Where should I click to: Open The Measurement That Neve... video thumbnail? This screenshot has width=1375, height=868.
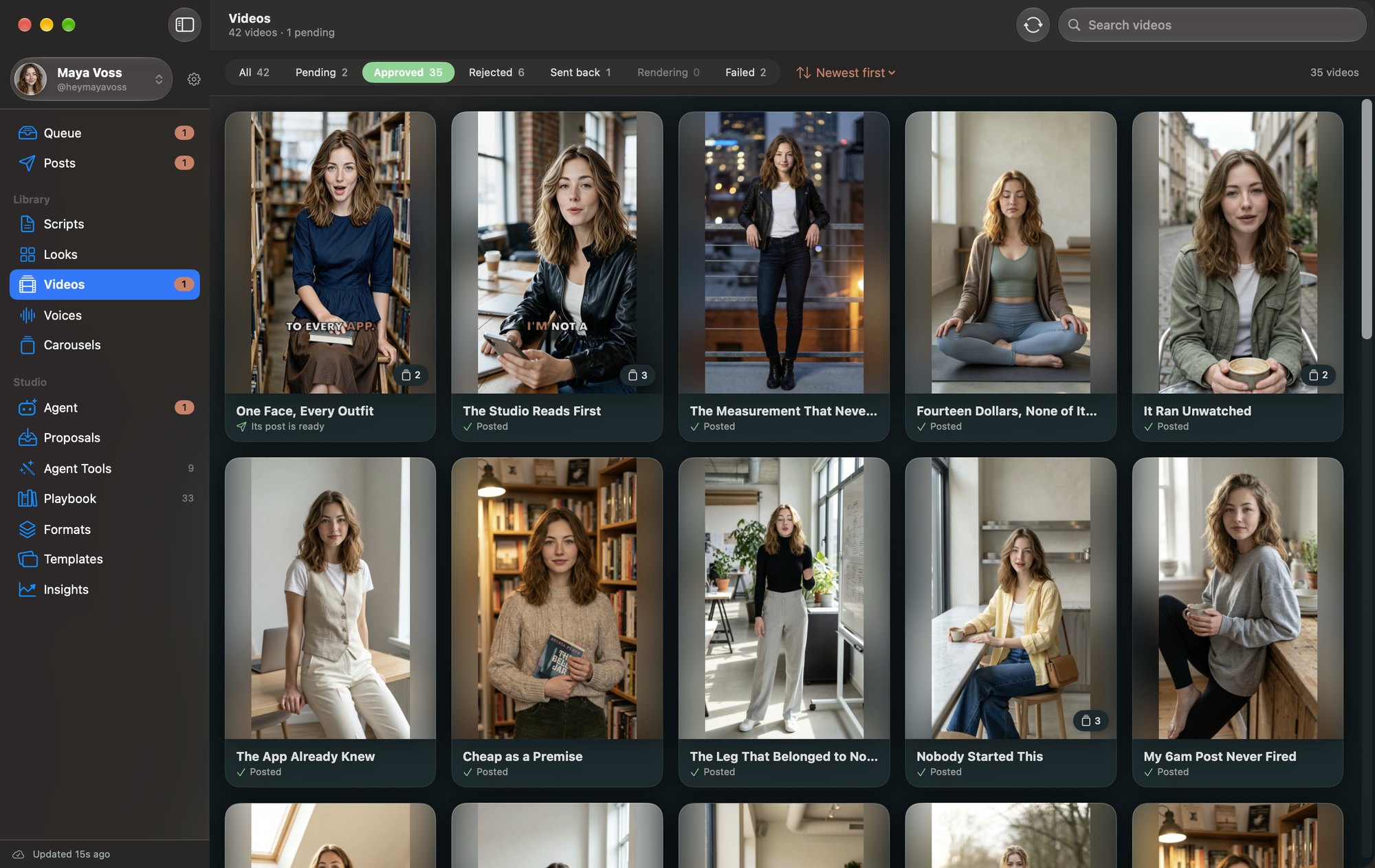click(x=784, y=253)
